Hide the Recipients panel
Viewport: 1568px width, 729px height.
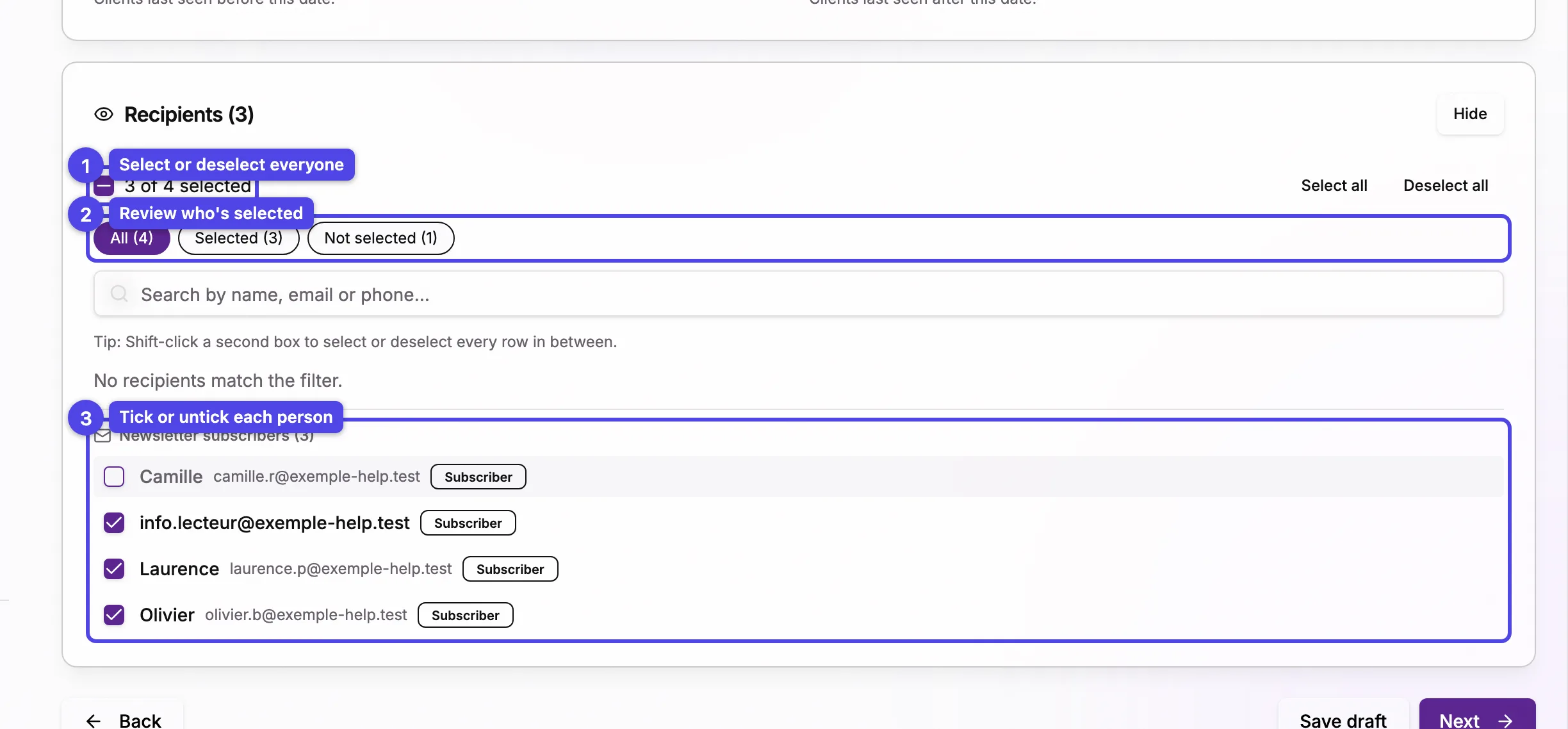1470,114
